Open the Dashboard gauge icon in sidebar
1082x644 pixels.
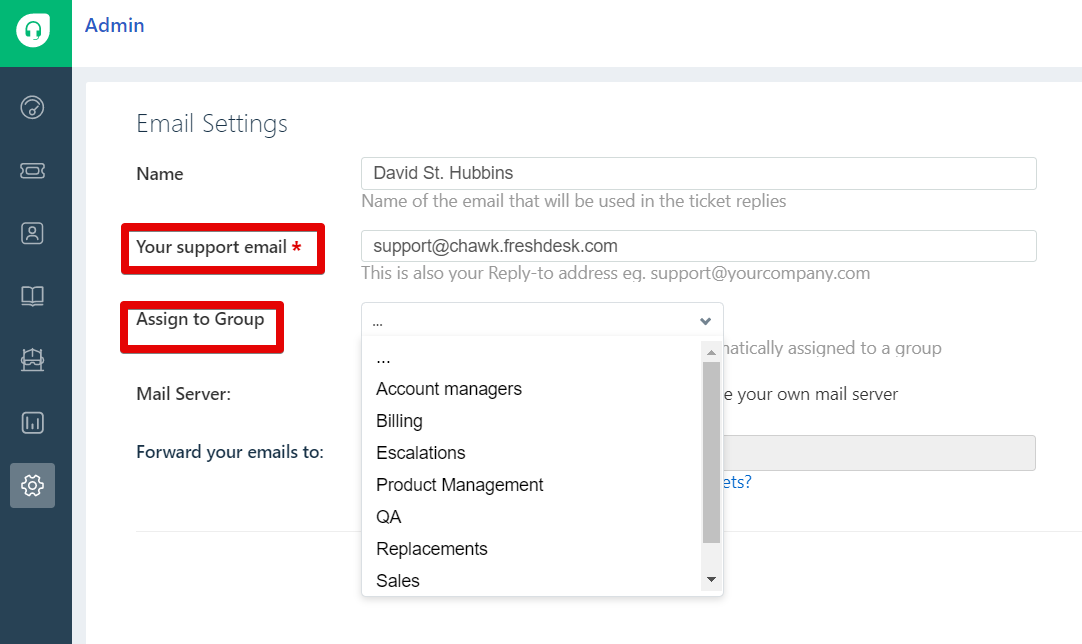pos(33,107)
